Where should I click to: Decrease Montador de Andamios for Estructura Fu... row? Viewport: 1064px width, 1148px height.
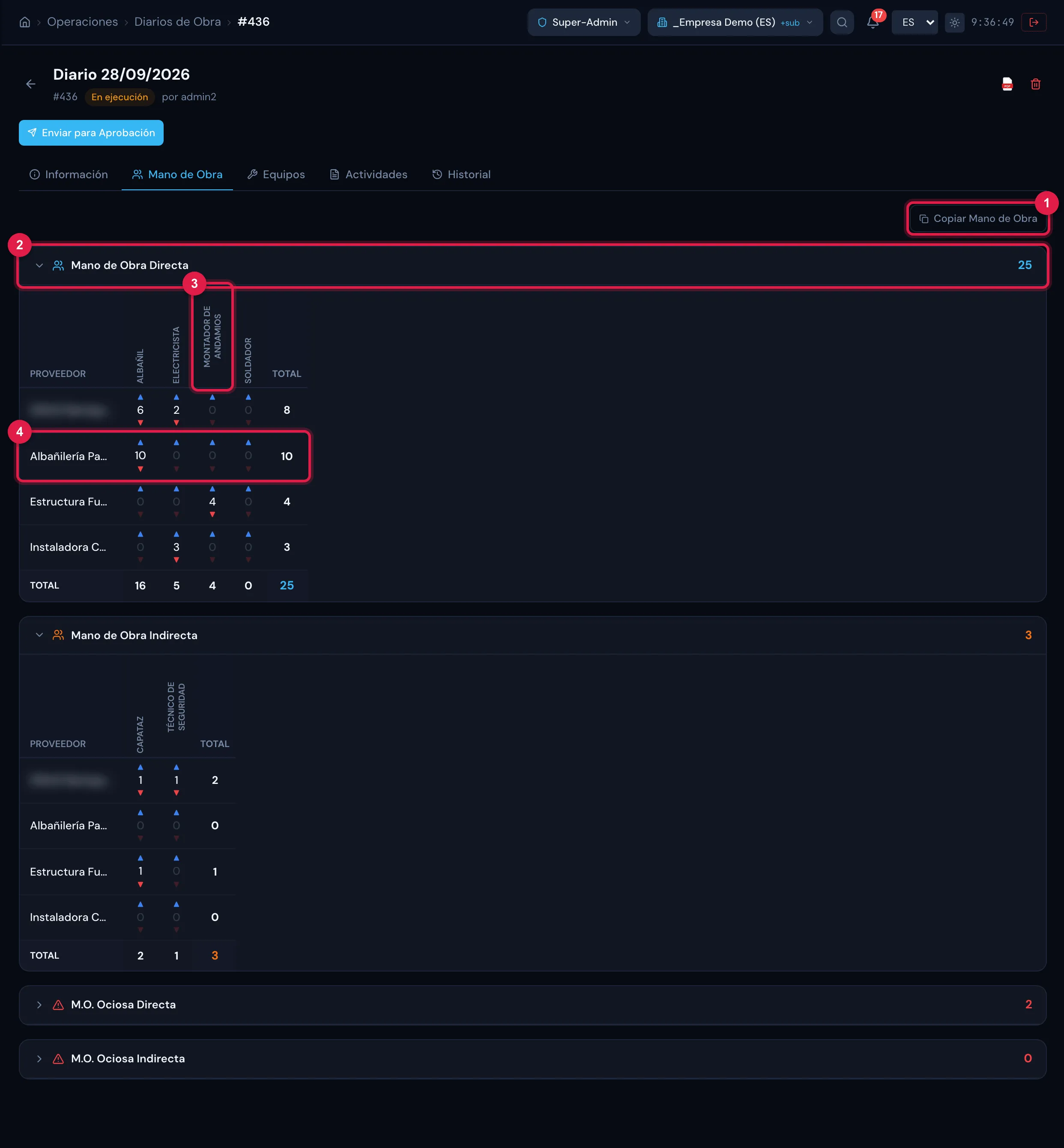212,515
